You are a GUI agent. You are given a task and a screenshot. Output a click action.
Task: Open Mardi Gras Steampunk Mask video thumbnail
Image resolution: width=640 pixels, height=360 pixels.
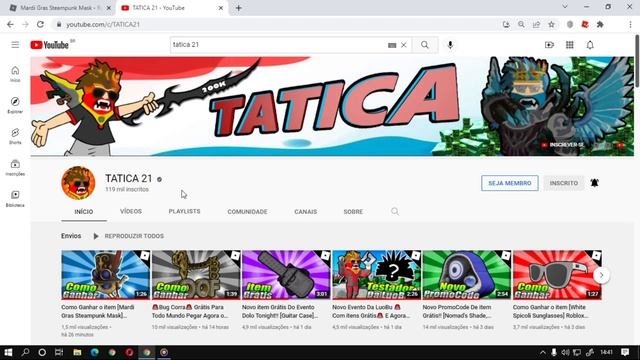[106, 275]
